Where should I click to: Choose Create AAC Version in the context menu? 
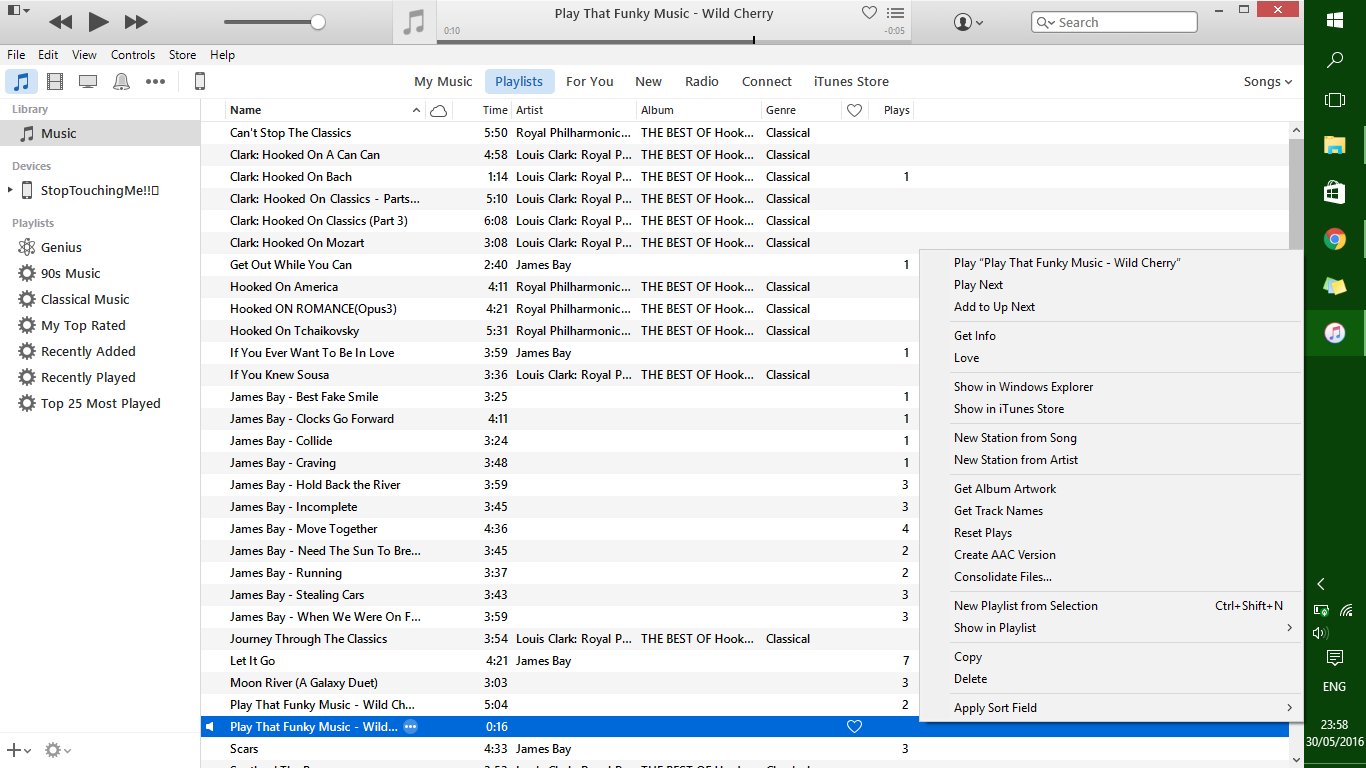click(1111, 555)
